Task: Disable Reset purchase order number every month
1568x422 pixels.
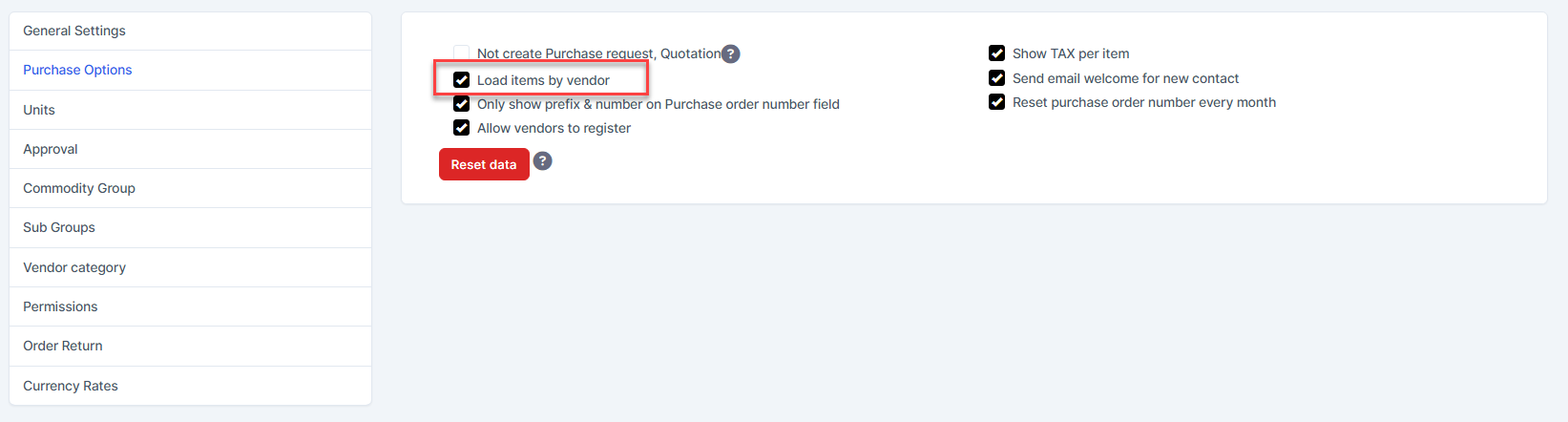Action: pos(997,102)
